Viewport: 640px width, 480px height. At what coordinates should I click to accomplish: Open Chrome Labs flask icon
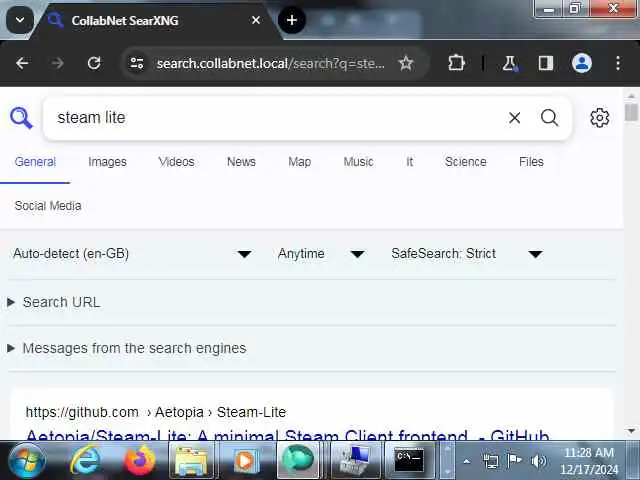click(x=510, y=63)
